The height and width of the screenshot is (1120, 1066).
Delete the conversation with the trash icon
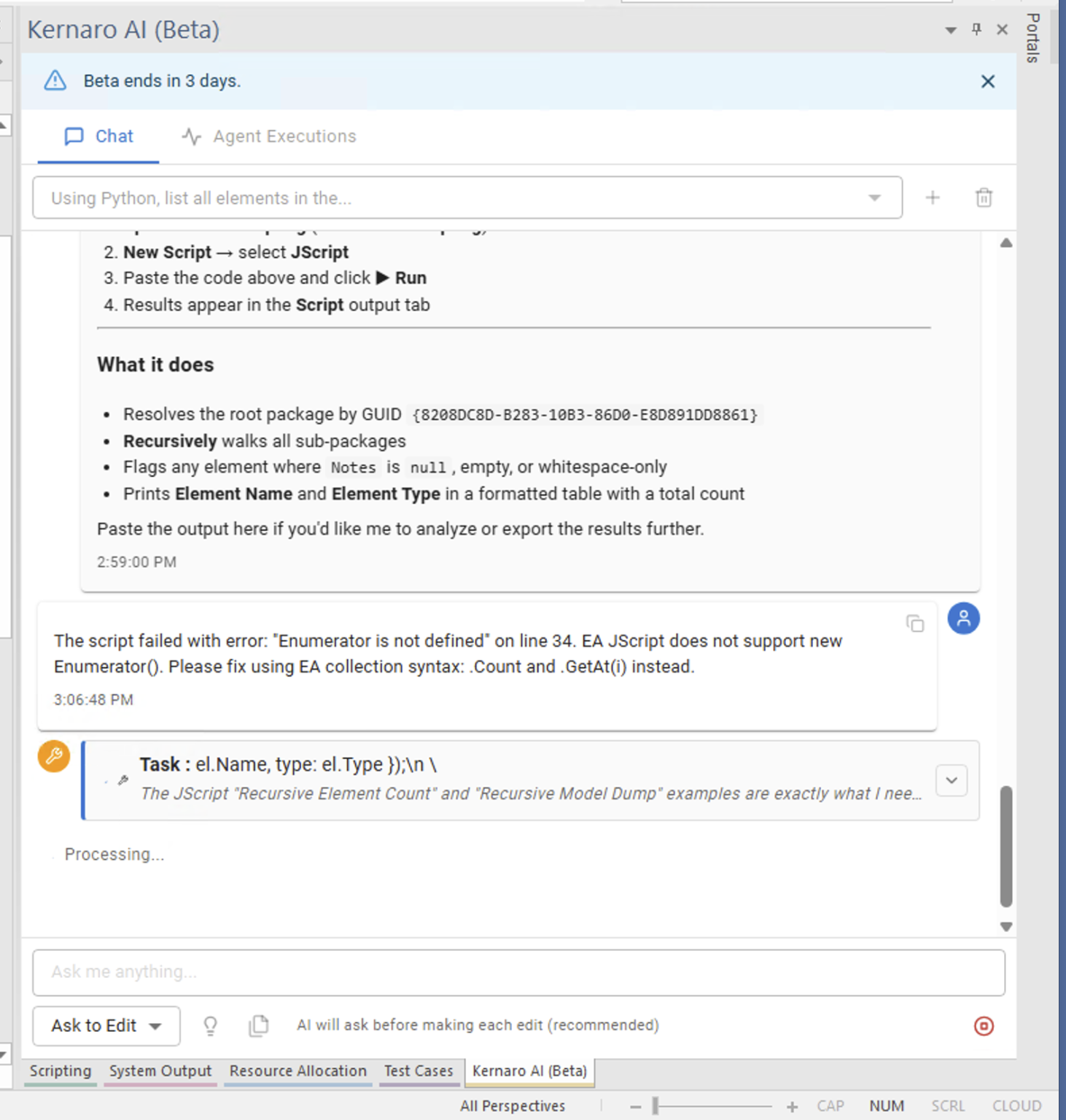point(984,198)
